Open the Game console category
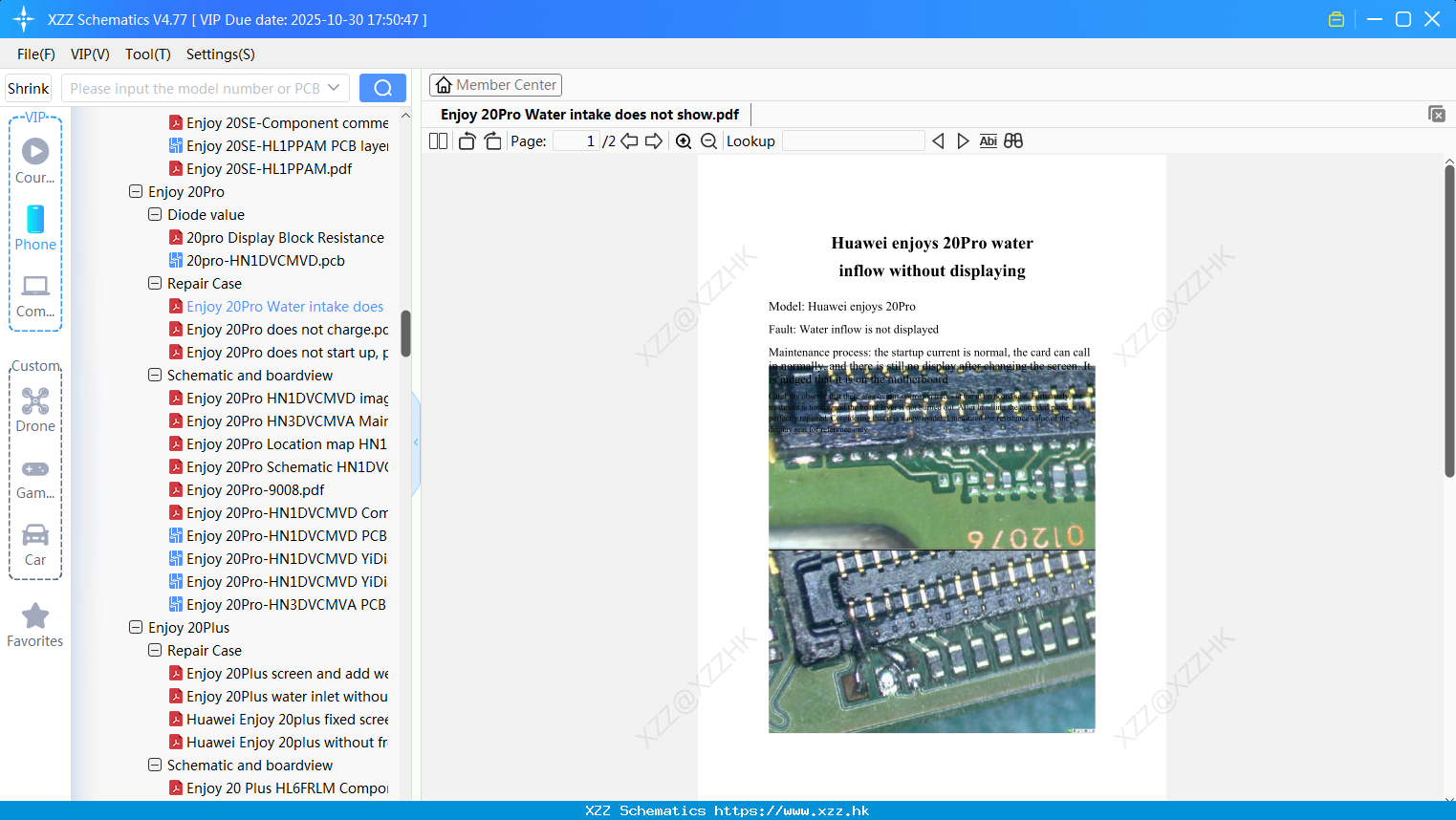The height and width of the screenshot is (820, 1456). click(35, 478)
